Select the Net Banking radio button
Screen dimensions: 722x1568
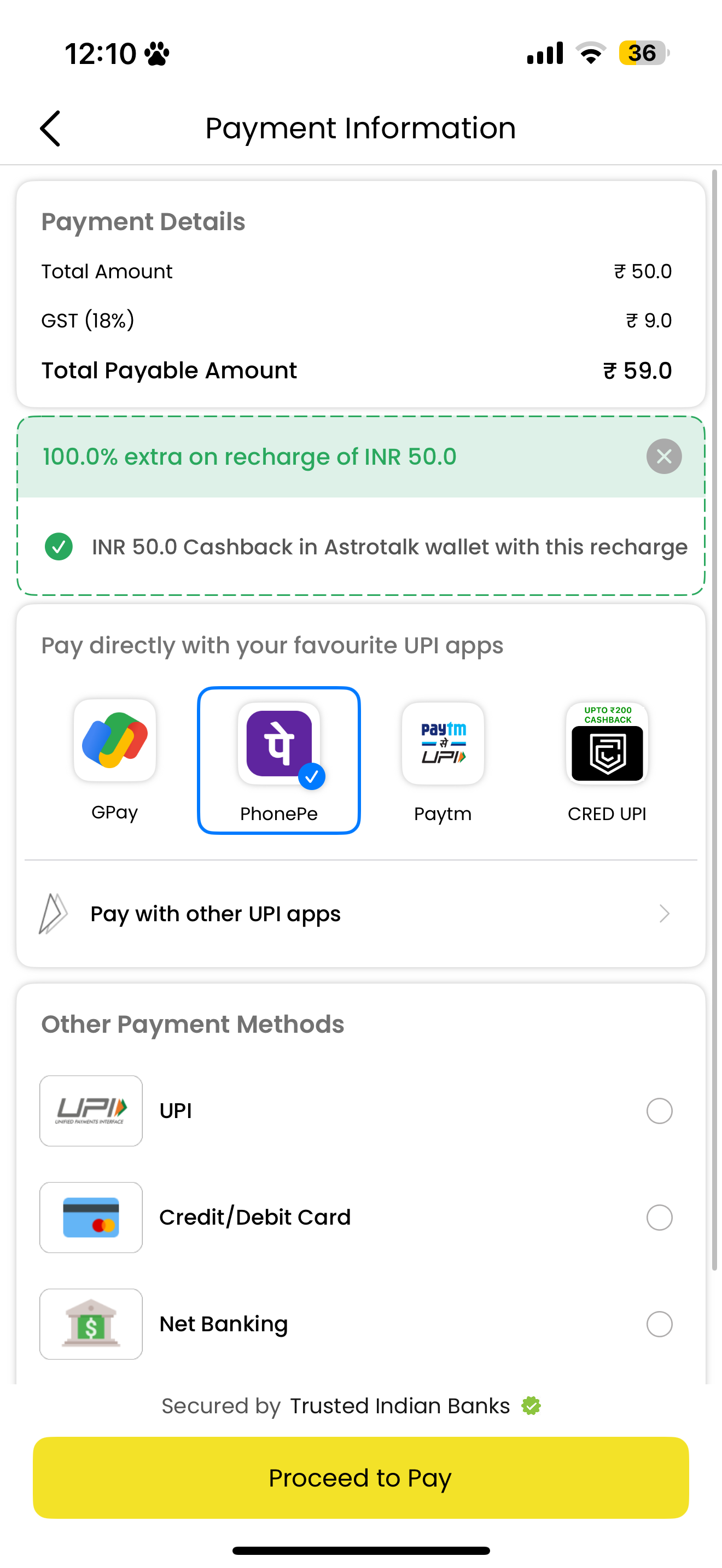coord(659,1324)
